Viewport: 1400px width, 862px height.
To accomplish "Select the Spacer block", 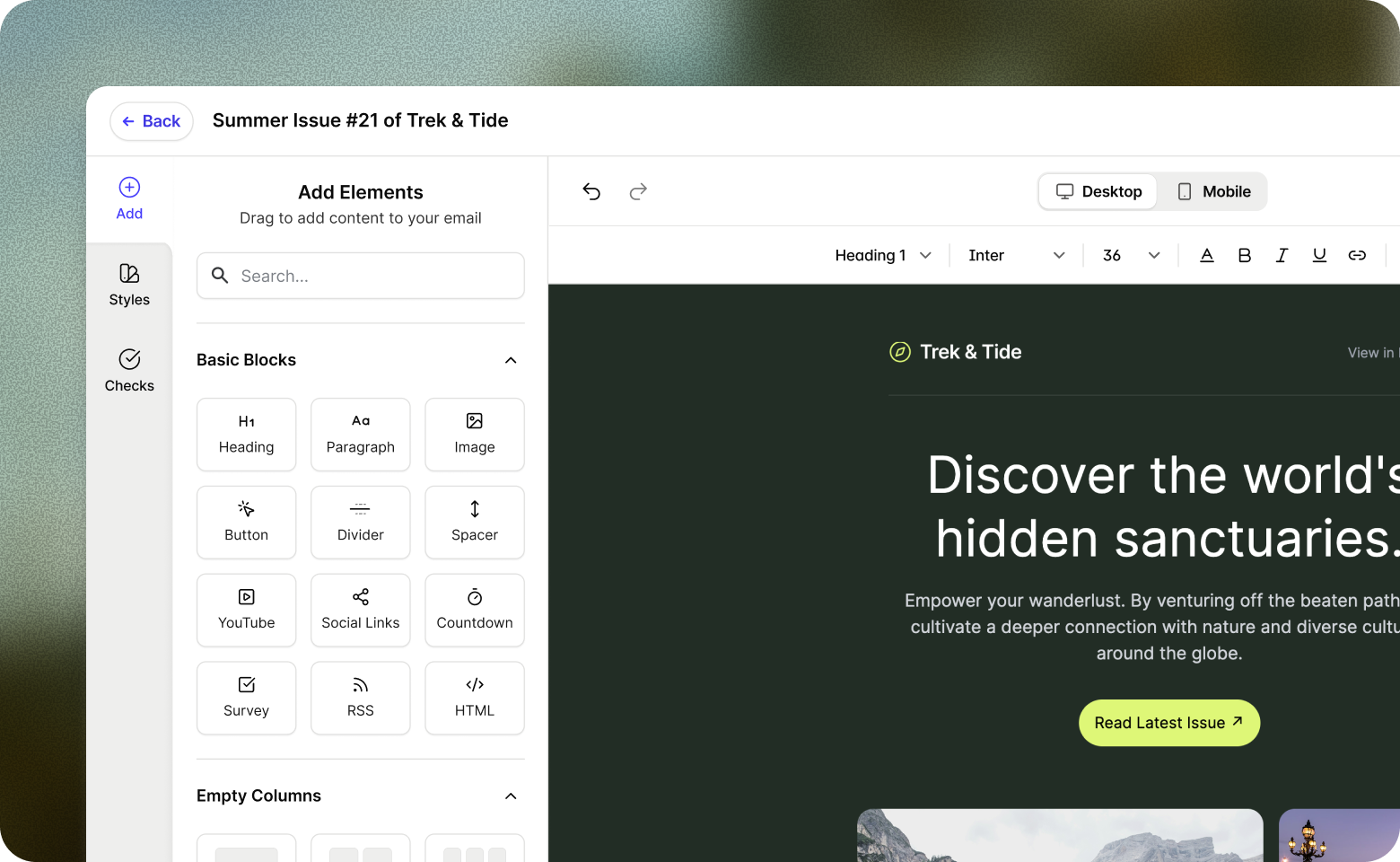I will (475, 523).
